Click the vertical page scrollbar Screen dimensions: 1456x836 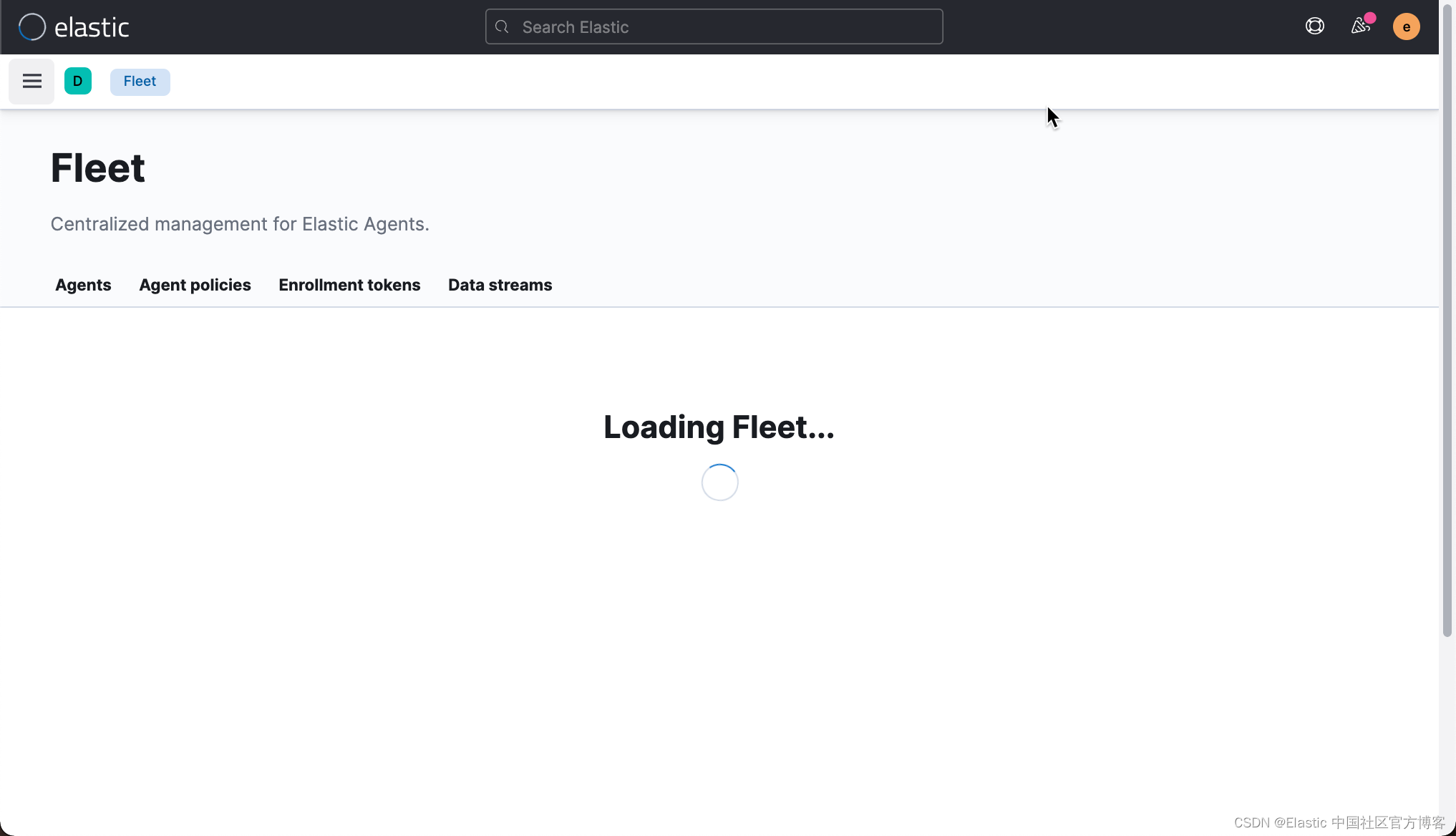click(1447, 322)
